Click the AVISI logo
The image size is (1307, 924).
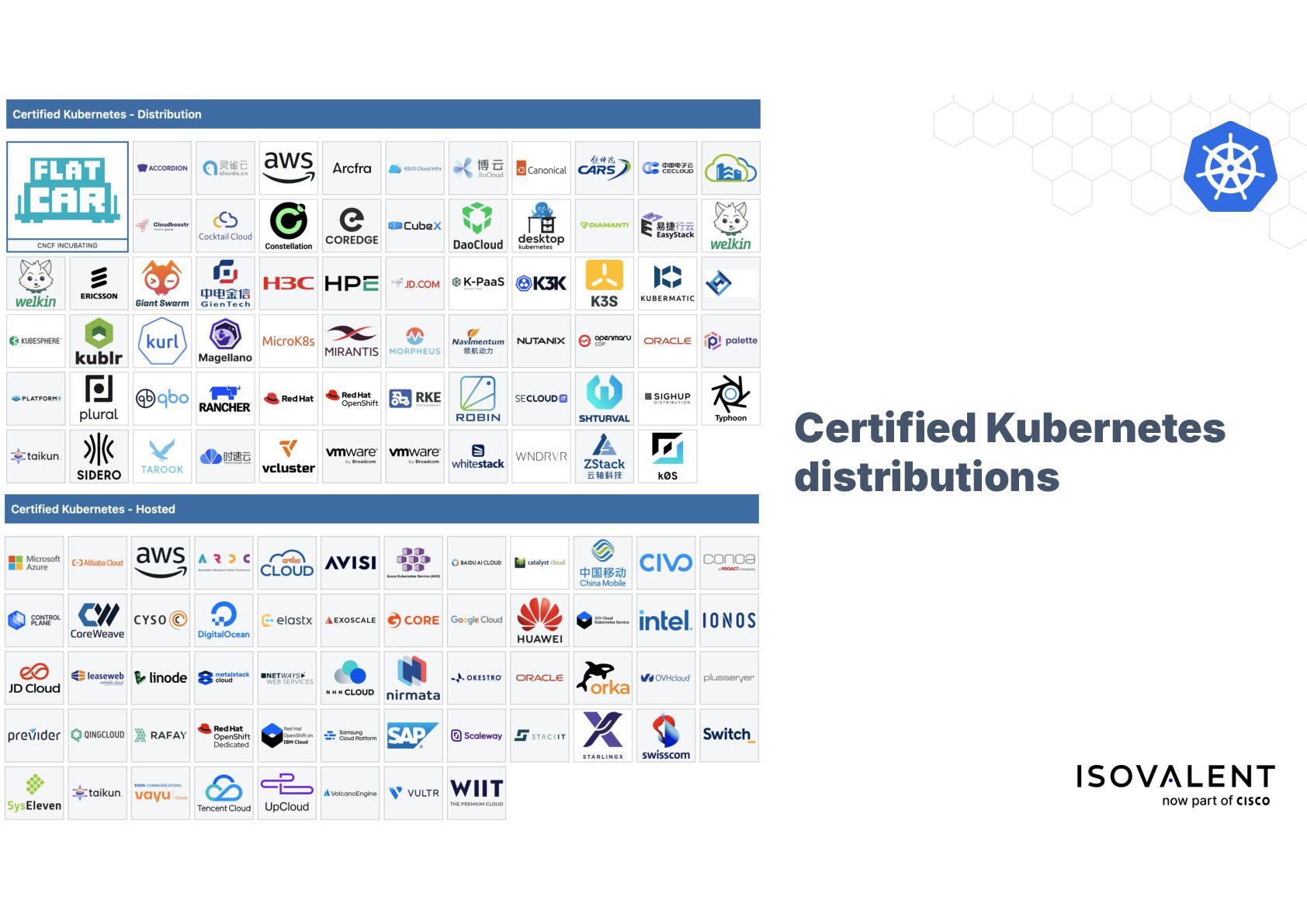[x=350, y=562]
